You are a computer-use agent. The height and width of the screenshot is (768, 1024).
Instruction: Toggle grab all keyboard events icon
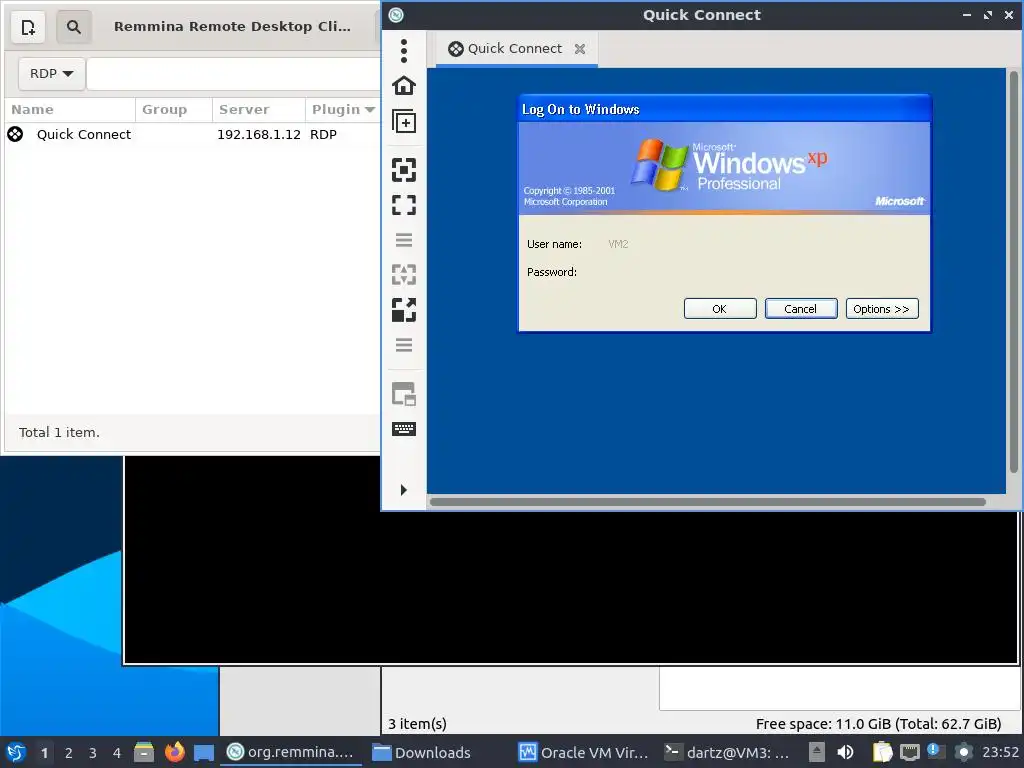(x=404, y=429)
